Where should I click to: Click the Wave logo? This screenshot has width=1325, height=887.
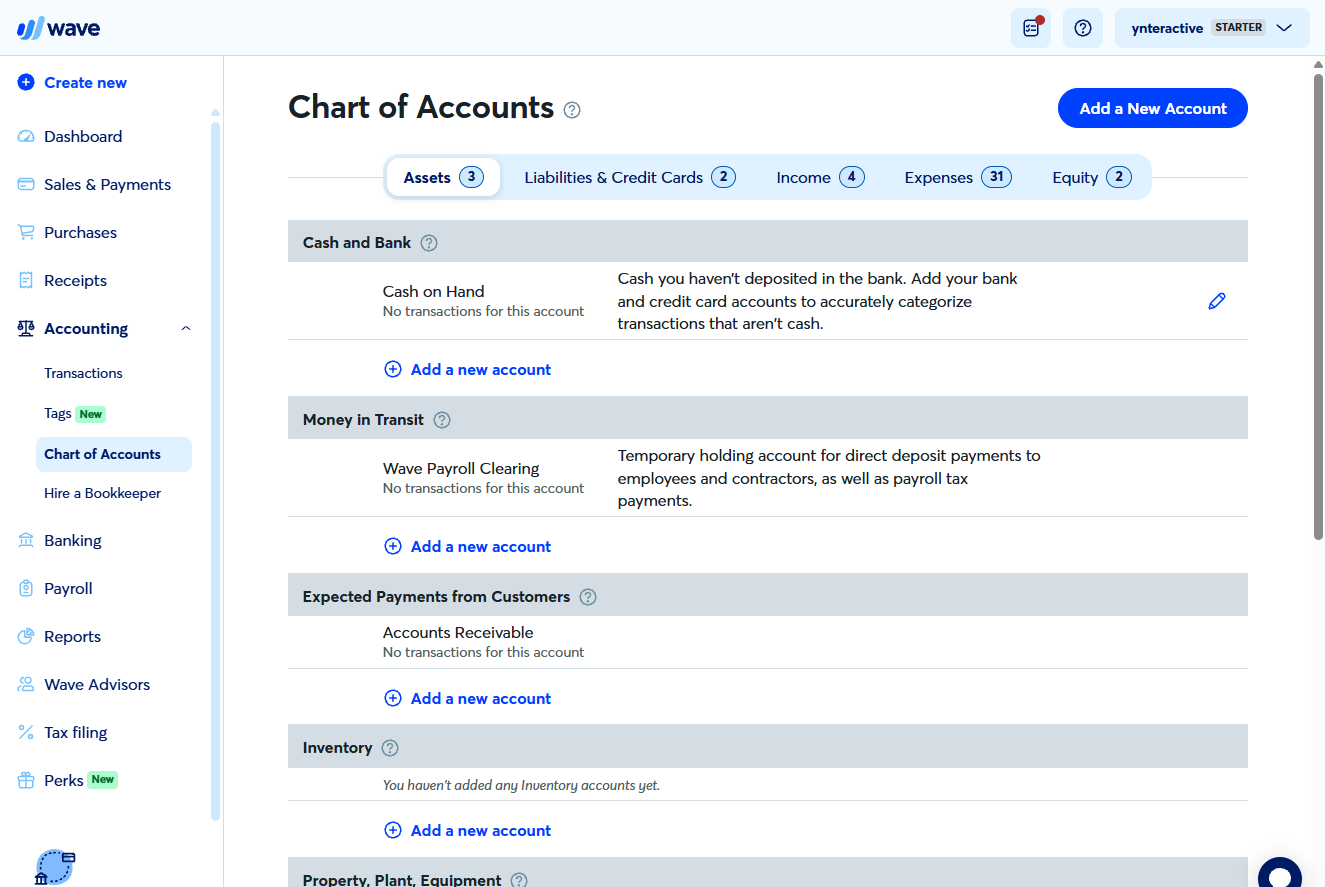click(x=58, y=28)
